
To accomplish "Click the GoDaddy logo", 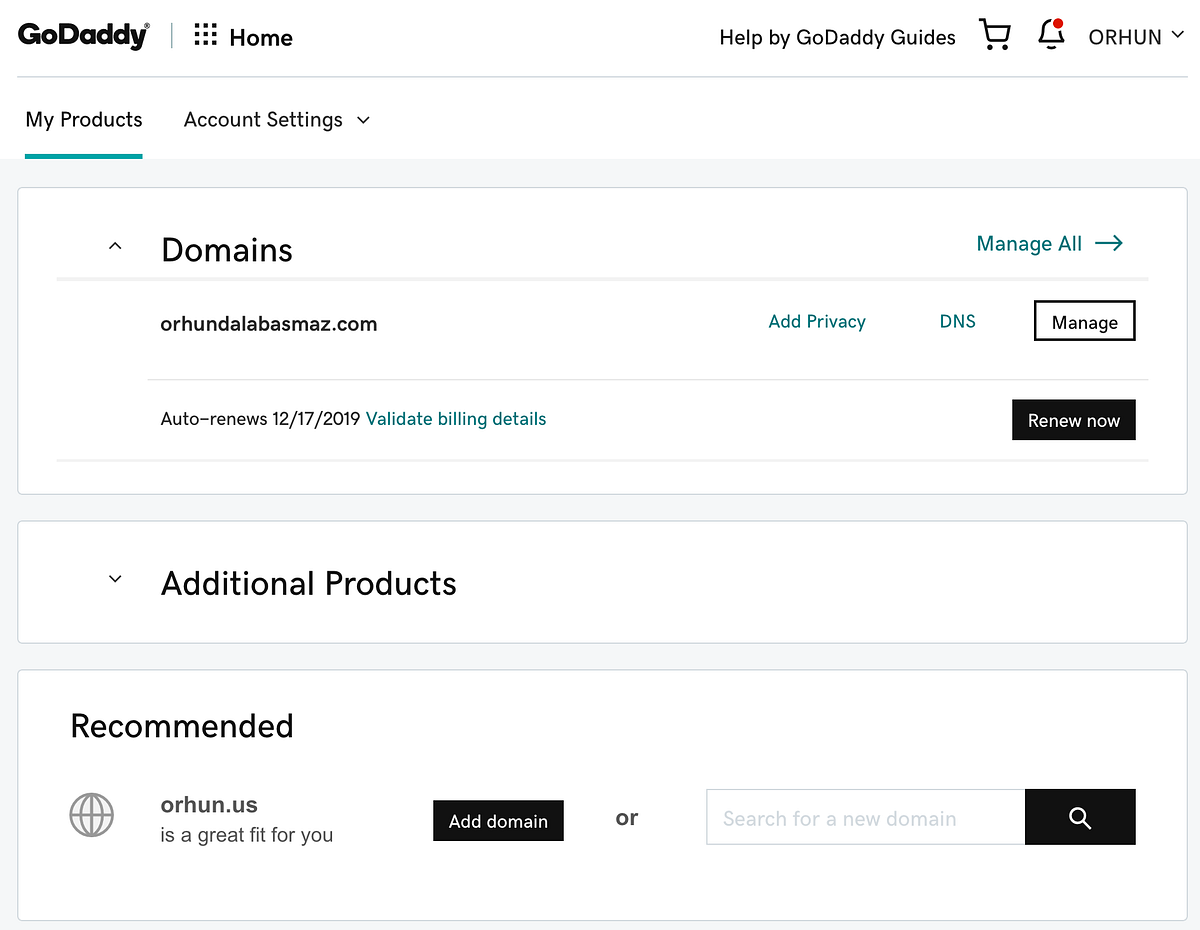I will pyautogui.click(x=83, y=34).
